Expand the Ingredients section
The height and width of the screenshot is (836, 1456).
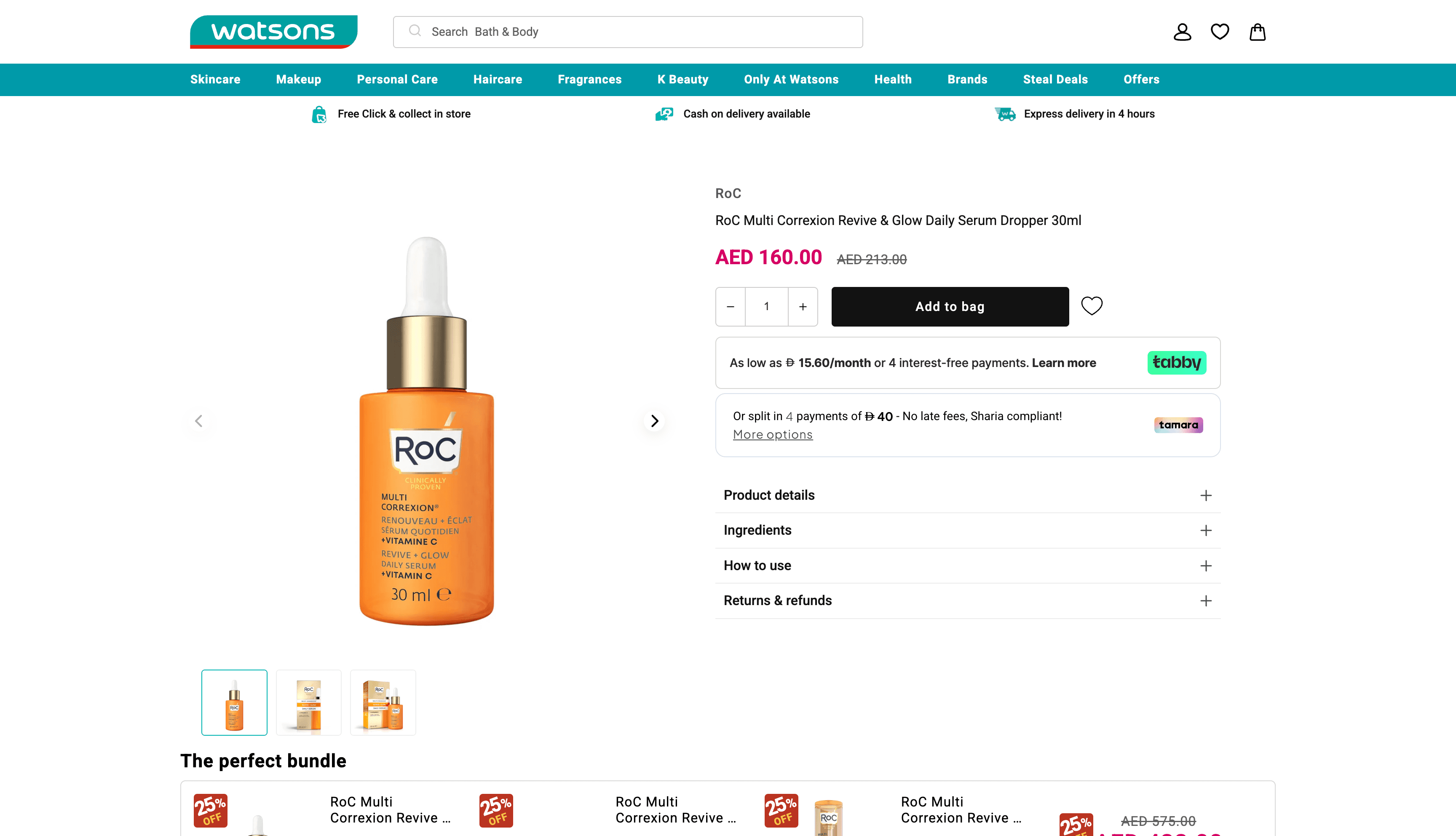coord(968,530)
